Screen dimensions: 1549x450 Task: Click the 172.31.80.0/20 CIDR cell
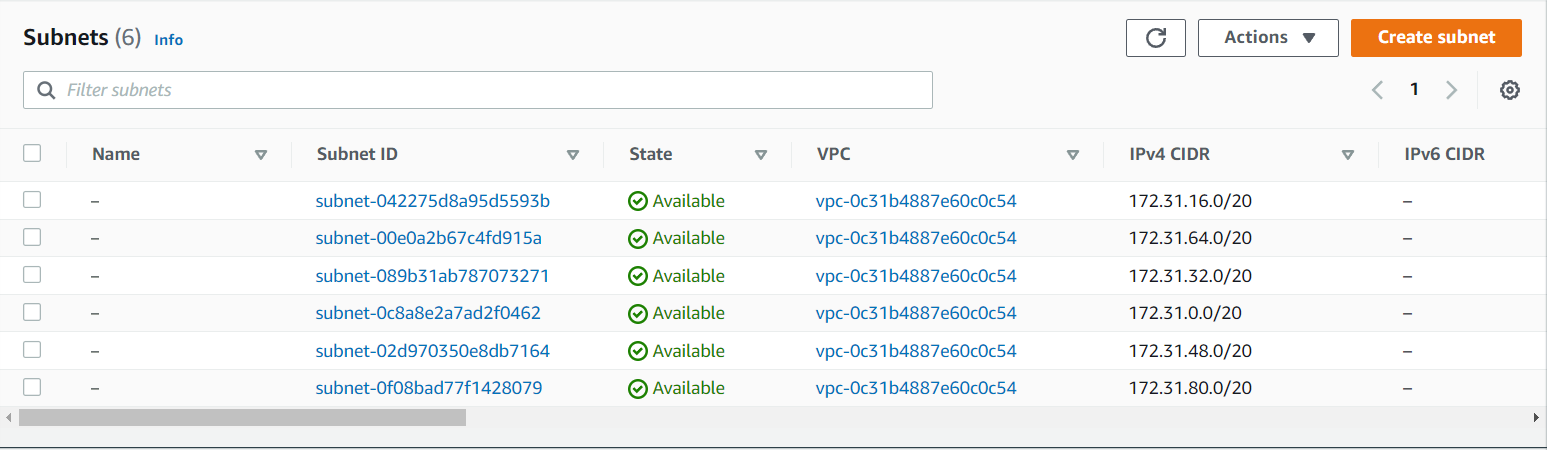[1190, 388]
